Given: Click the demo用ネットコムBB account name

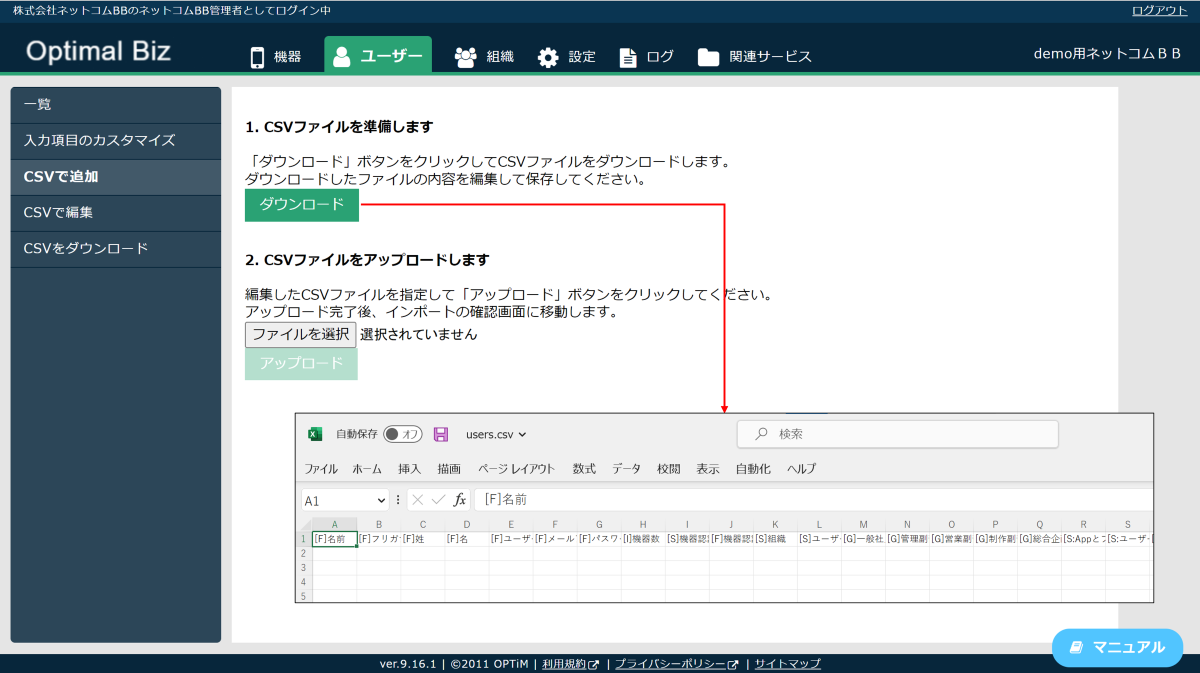Looking at the screenshot, I should pos(1107,54).
